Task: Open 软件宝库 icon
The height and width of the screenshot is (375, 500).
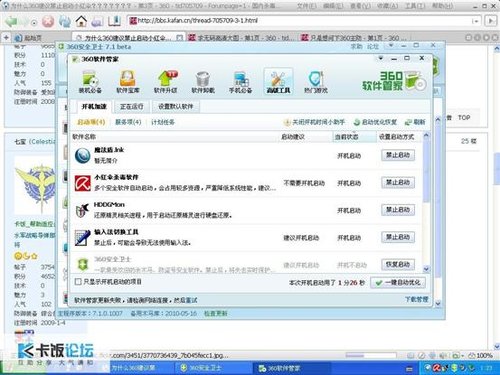Action: click(128, 82)
